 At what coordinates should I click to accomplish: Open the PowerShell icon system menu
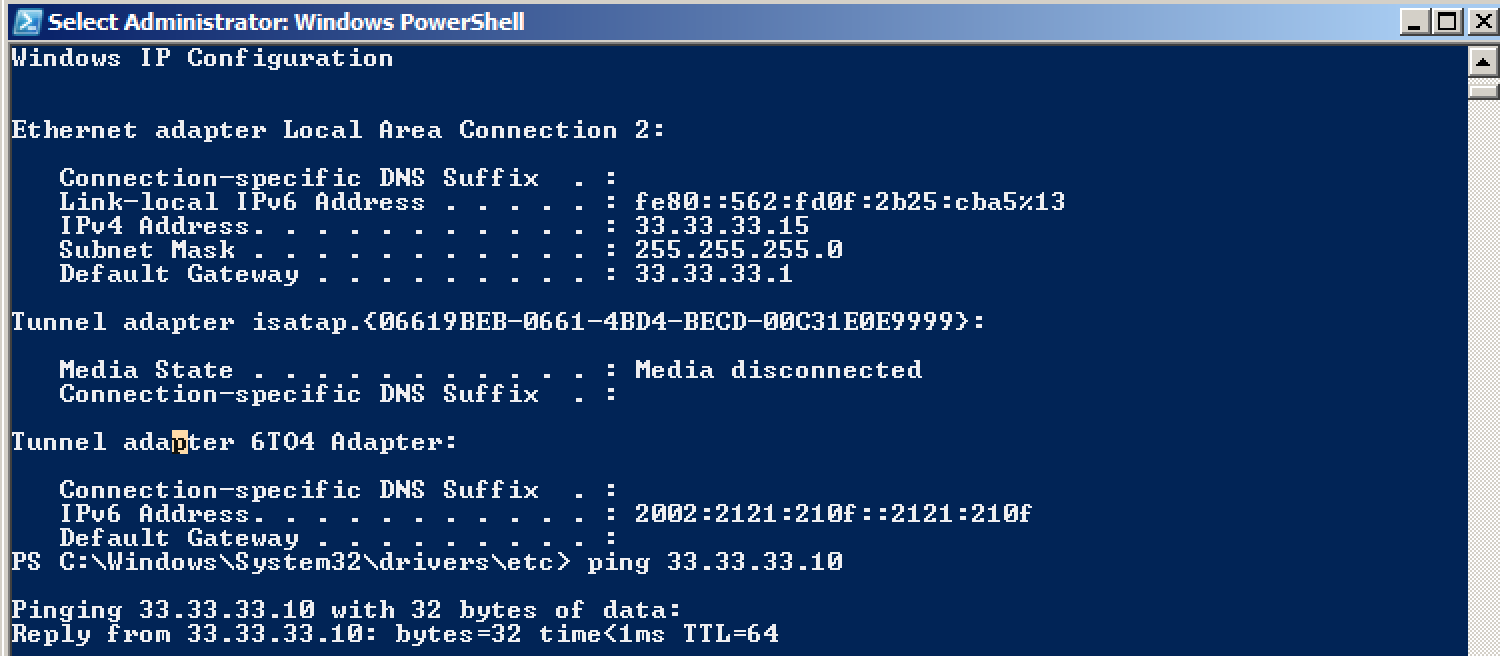coord(27,21)
